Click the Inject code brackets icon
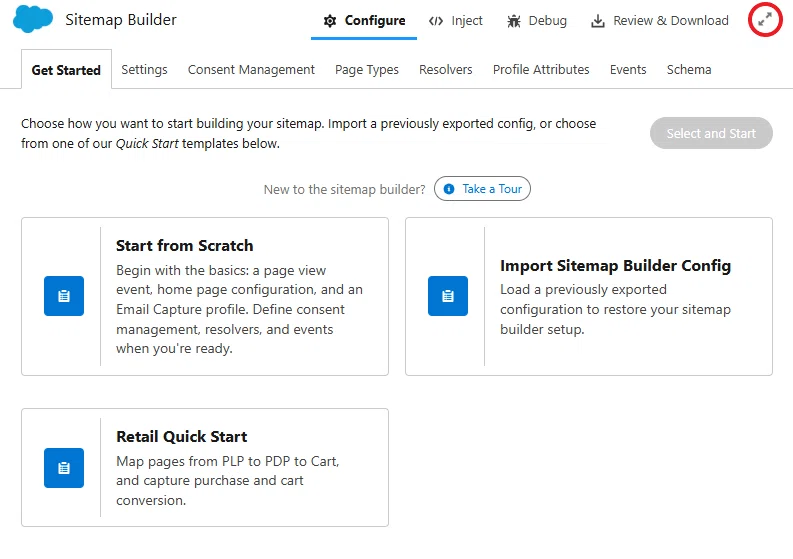 click(436, 21)
